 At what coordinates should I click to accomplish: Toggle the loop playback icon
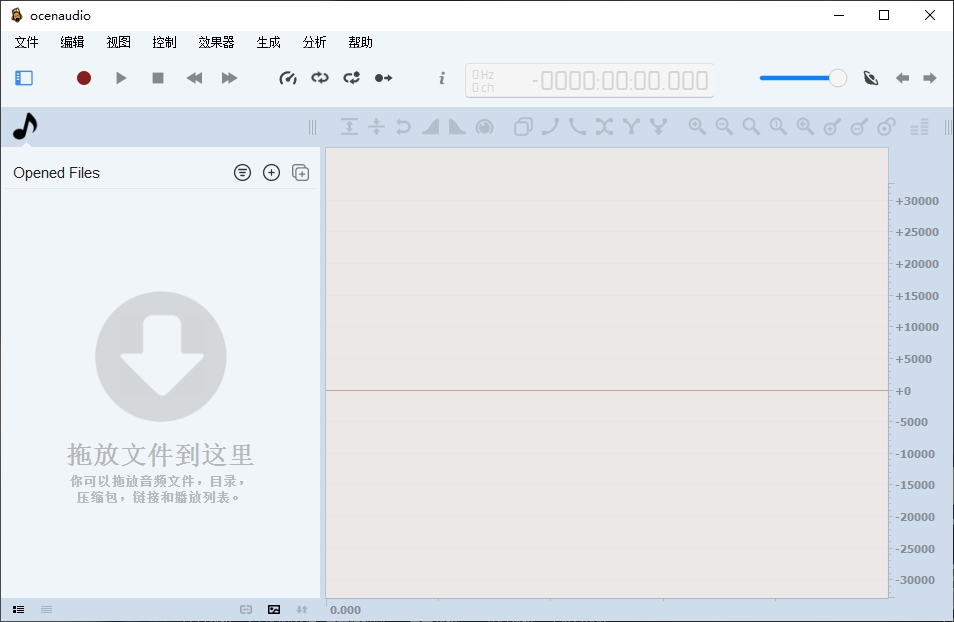[320, 78]
